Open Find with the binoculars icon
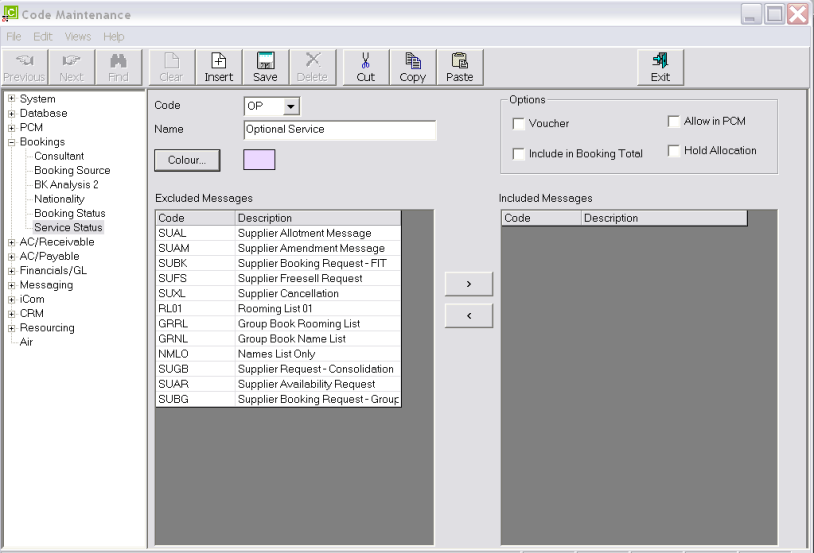This screenshot has width=814, height=553. click(118, 68)
